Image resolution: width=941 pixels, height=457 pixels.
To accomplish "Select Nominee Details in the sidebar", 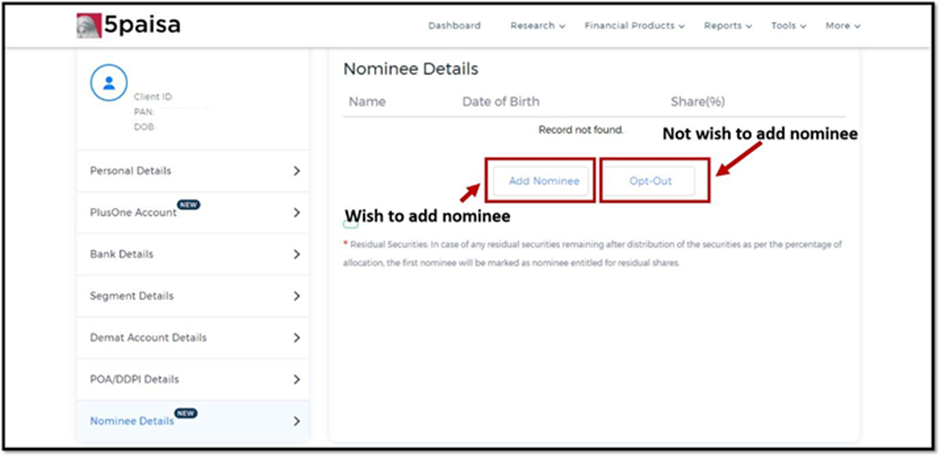I will 193,421.
